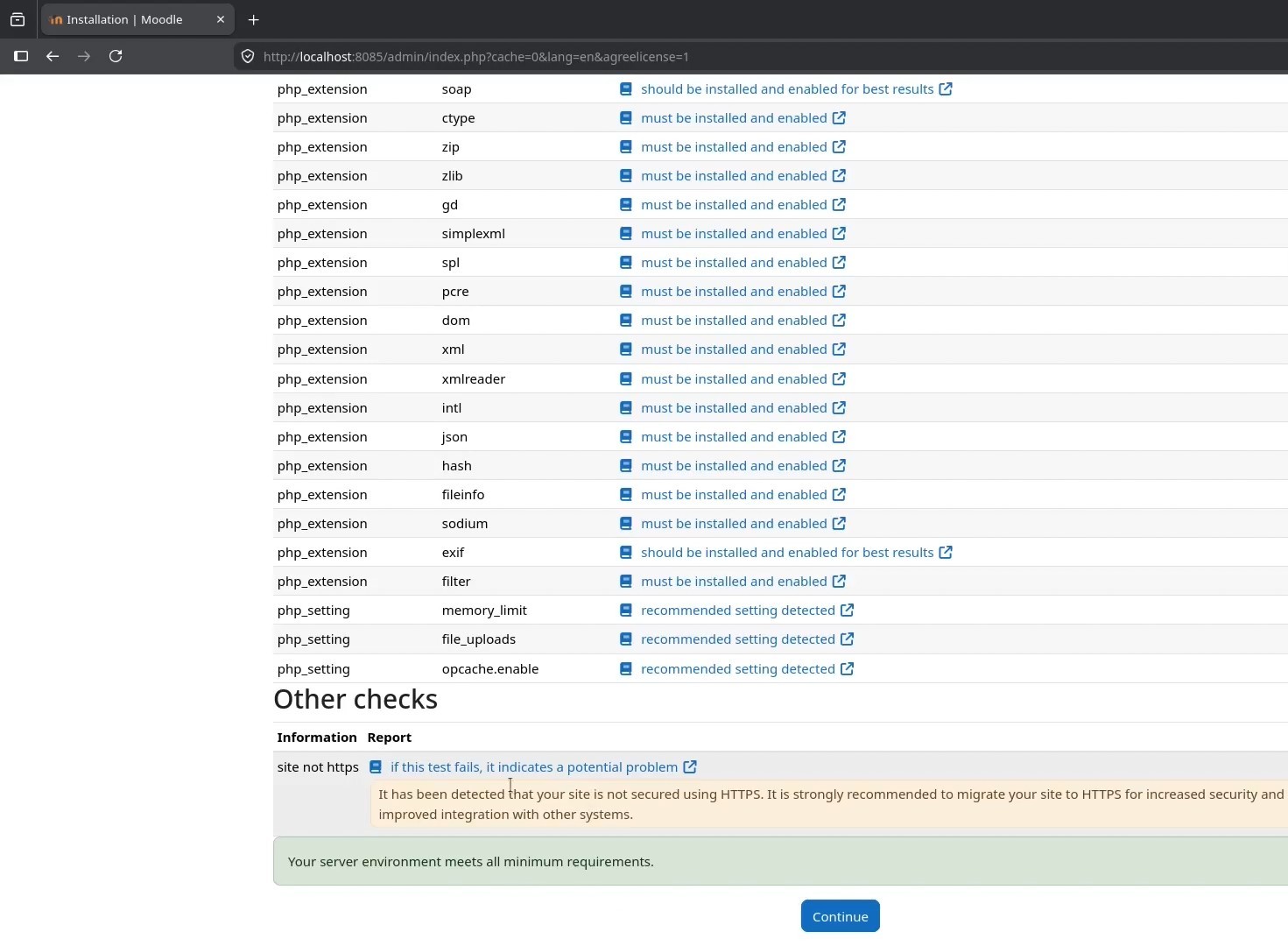Select the 'opcache.enable' setting name
Image resolution: width=1288 pixels, height=946 pixels.
pyautogui.click(x=490, y=669)
